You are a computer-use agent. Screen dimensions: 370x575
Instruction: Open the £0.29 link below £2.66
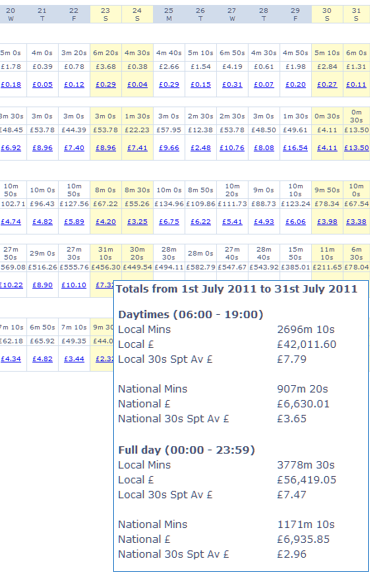[x=169, y=84]
